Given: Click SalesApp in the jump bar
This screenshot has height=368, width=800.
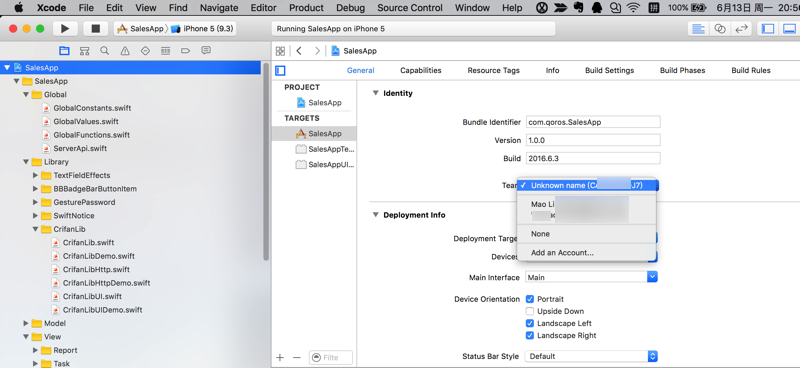Looking at the screenshot, I should [354, 51].
